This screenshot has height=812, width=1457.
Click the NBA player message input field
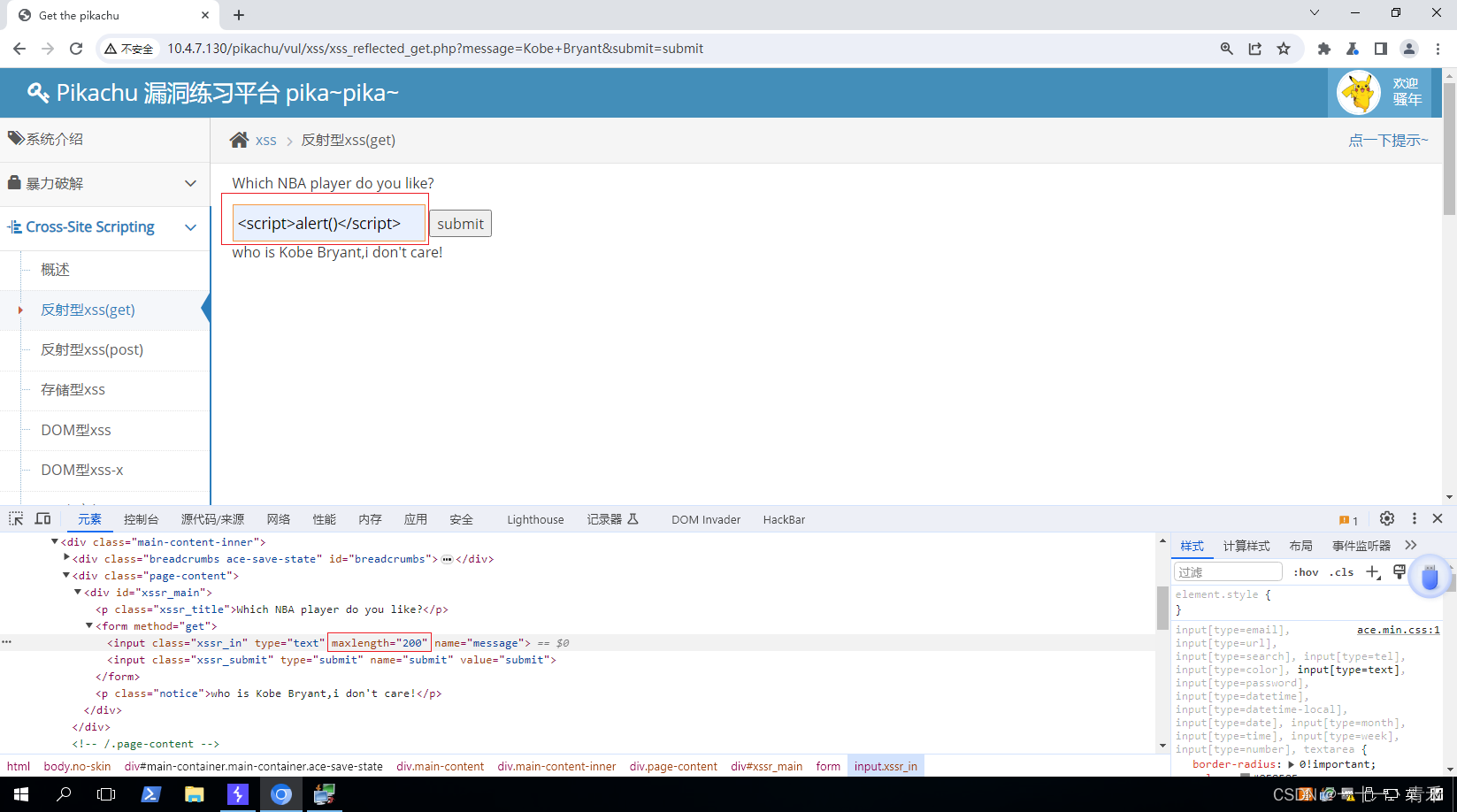pos(328,223)
